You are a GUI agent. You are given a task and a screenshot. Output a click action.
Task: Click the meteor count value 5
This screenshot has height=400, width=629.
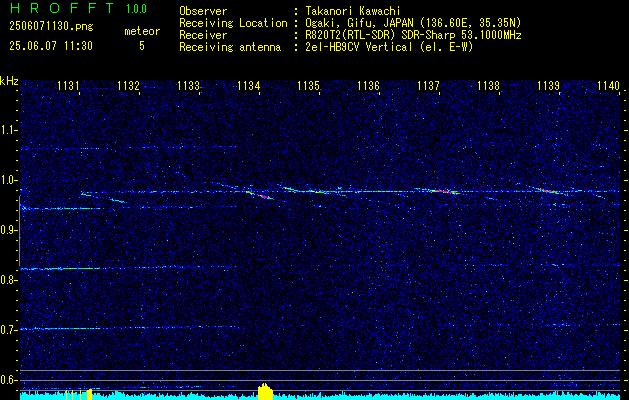(142, 46)
